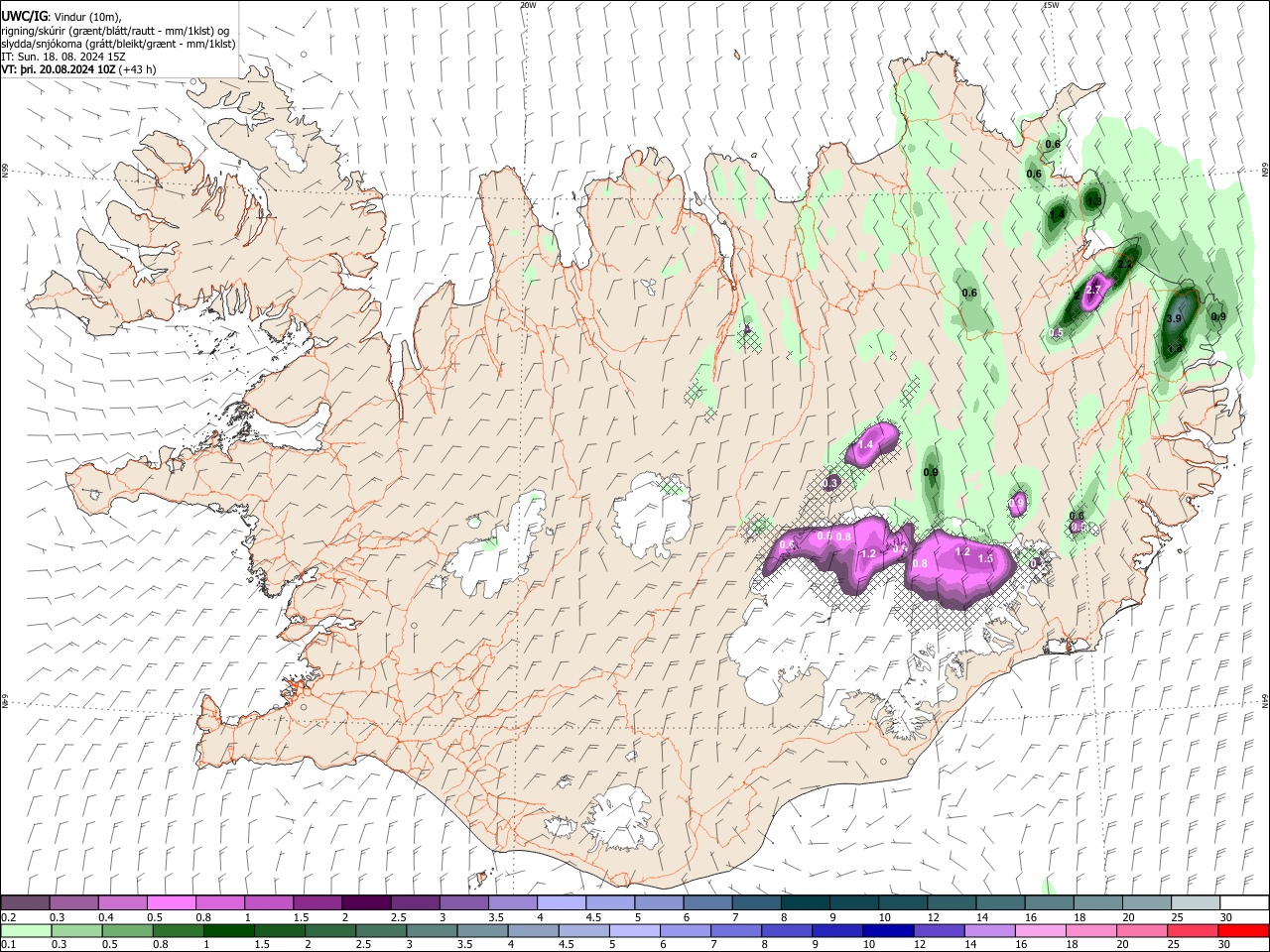Click the pink 1.5 snow value
Image resolution: width=1270 pixels, height=952 pixels.
click(x=985, y=558)
